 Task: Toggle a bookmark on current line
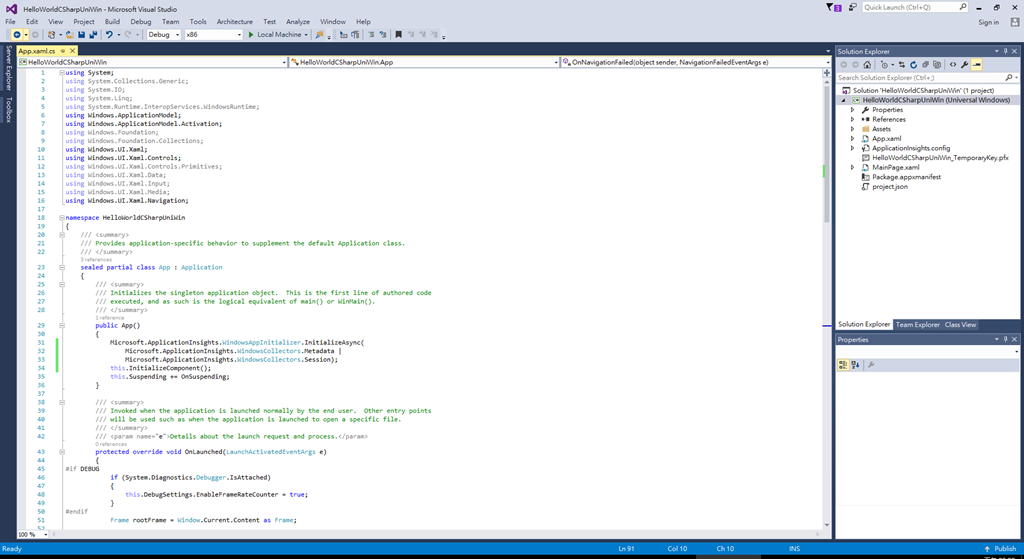[x=398, y=35]
